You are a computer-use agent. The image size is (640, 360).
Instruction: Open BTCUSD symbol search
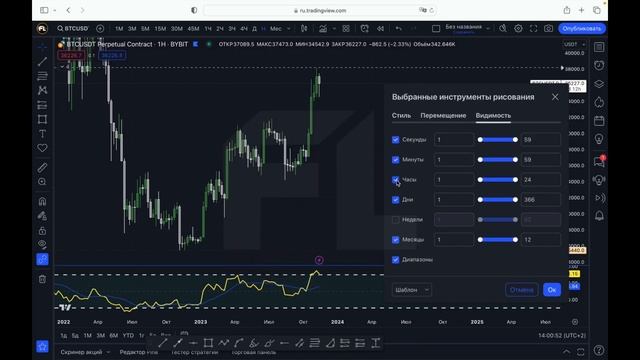coord(73,29)
